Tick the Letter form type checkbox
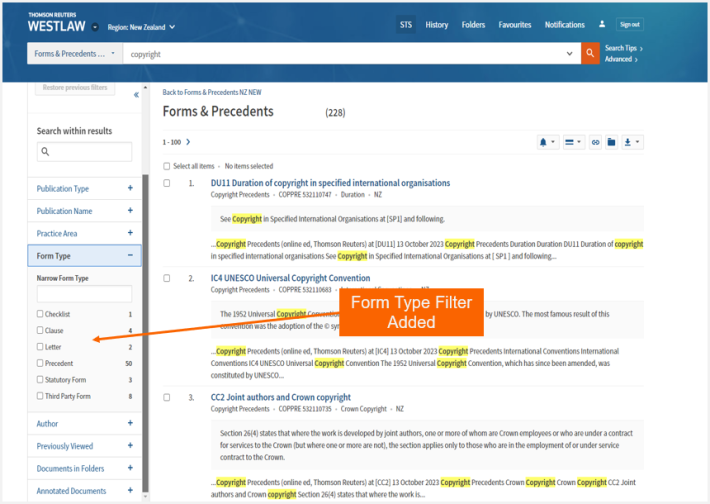 (40, 346)
